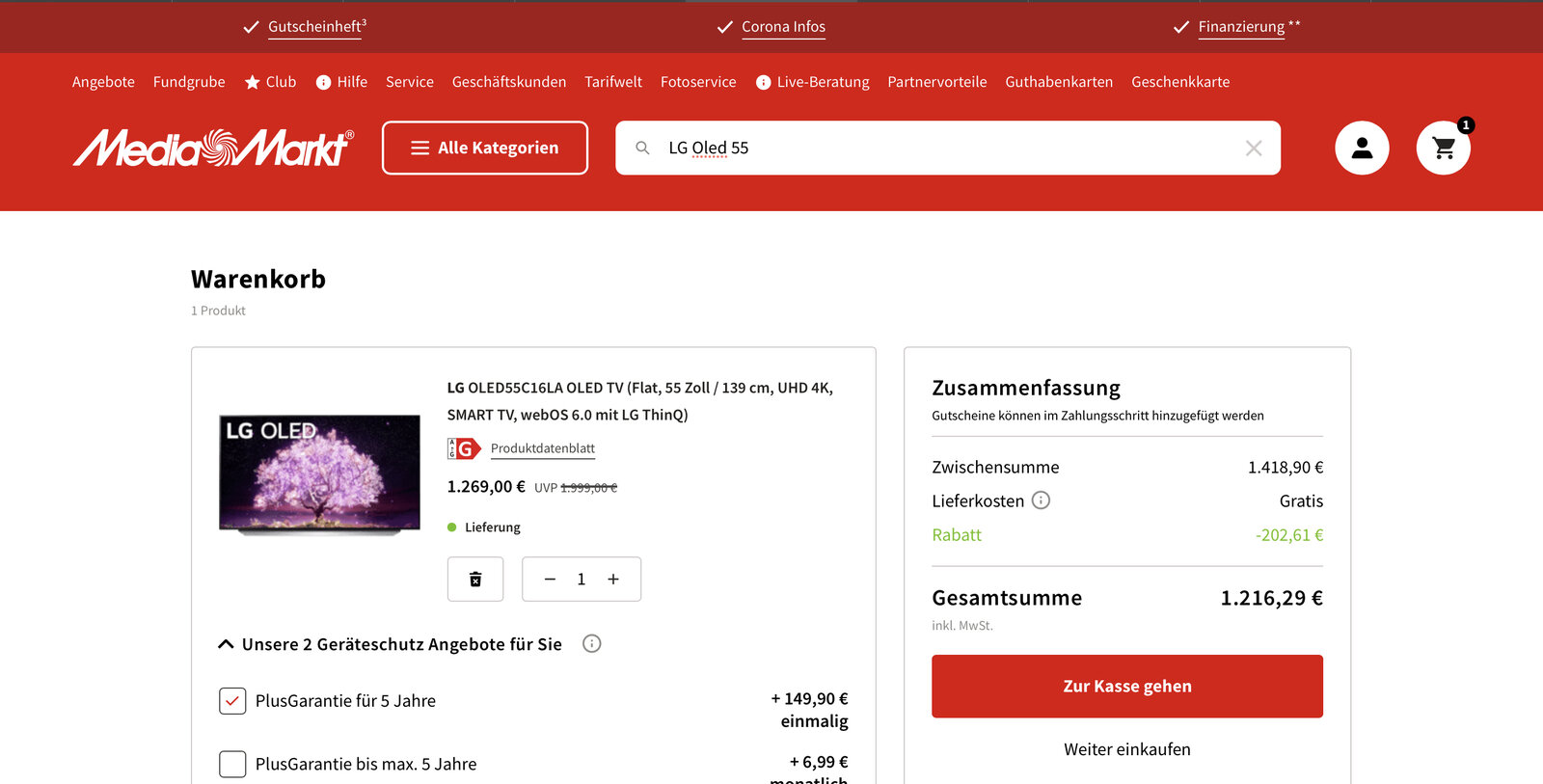Click the Gutscheinheft link
The height and width of the screenshot is (784, 1543).
315,27
